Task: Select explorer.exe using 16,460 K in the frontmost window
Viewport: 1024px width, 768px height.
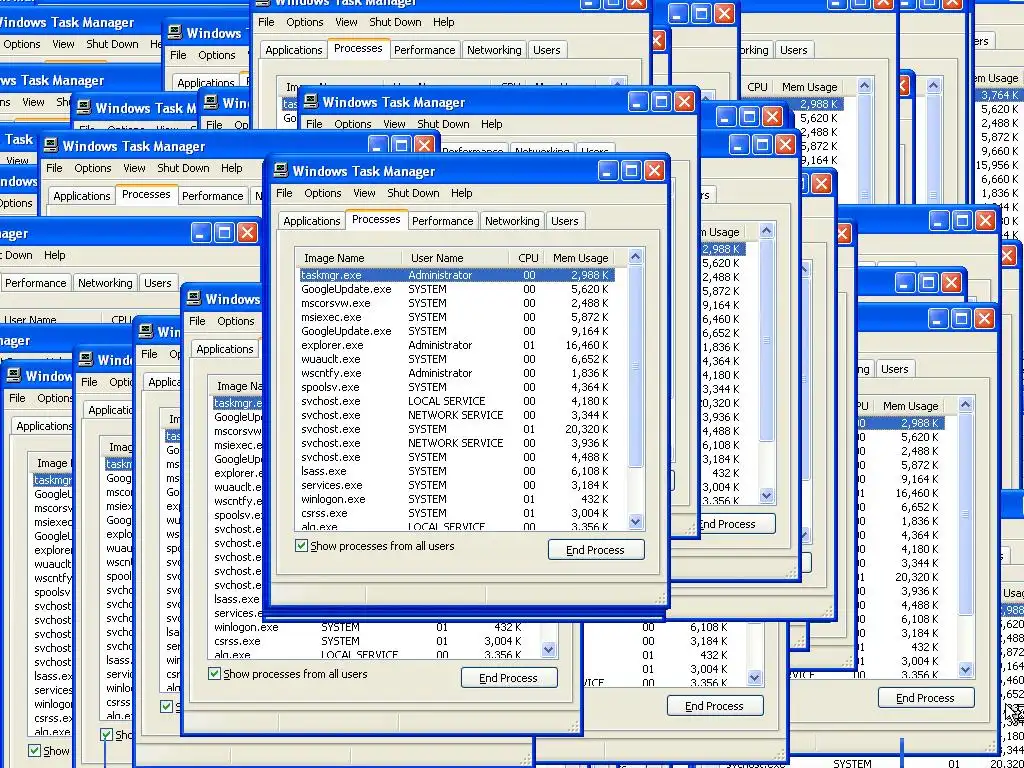Action: (x=456, y=345)
